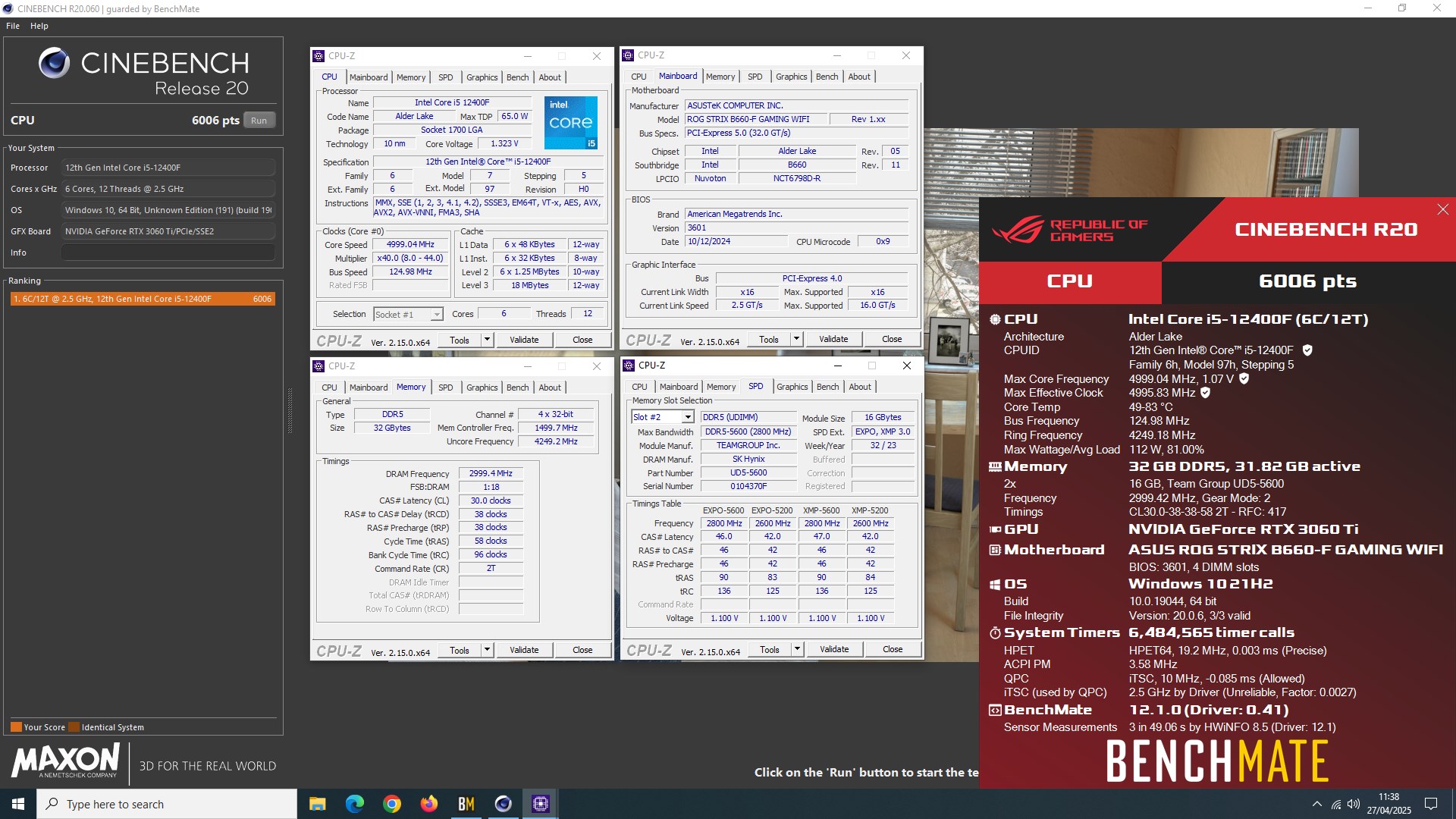1456x819 pixels.
Task: Click the Core Speed value 4999.04 MHz
Action: [411, 245]
